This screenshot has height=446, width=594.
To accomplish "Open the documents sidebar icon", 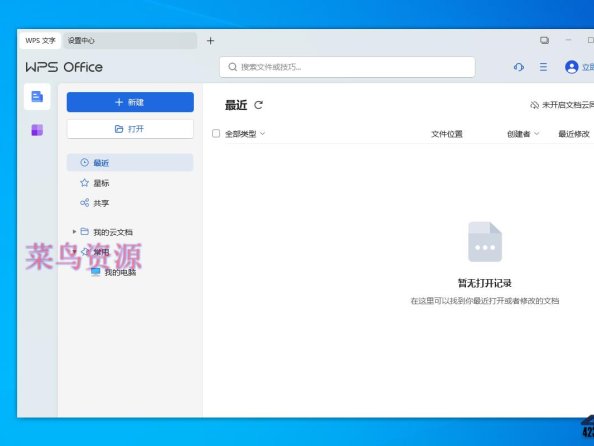I will click(37, 97).
